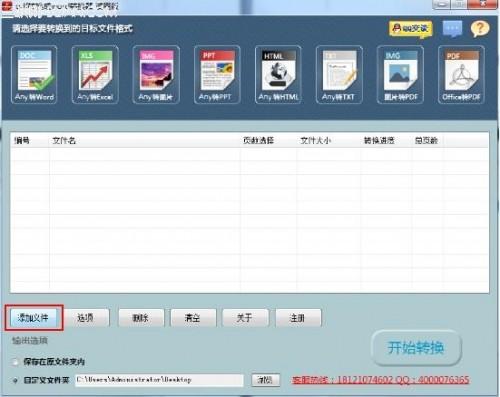Screen dimensions: 500x397
Task: Click the 注册 register button
Action: tap(298, 318)
